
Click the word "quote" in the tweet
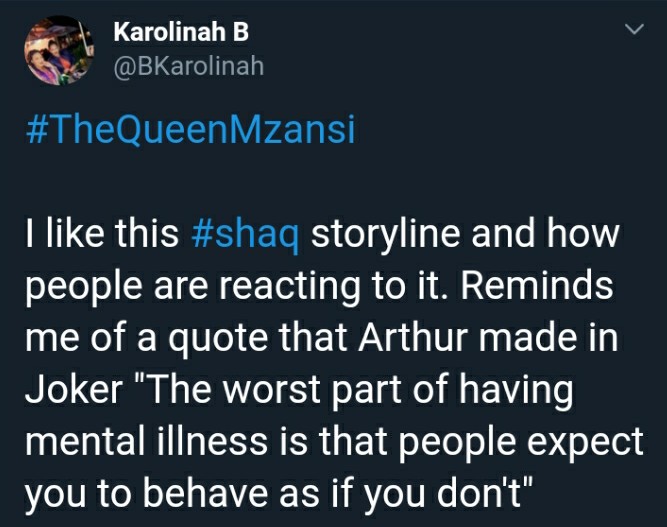tap(217, 339)
